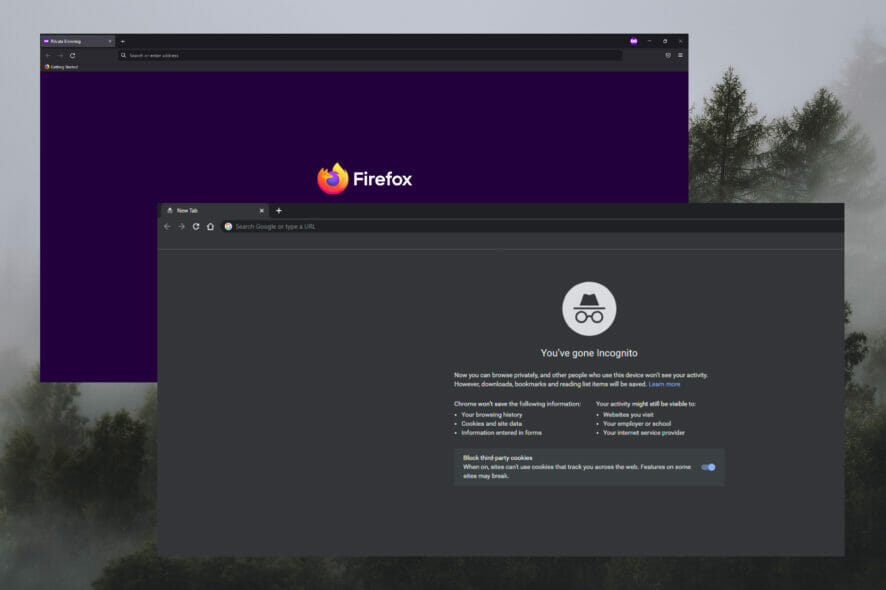Click the text Your browsing history
The width and height of the screenshot is (886, 590).
[x=492, y=415]
